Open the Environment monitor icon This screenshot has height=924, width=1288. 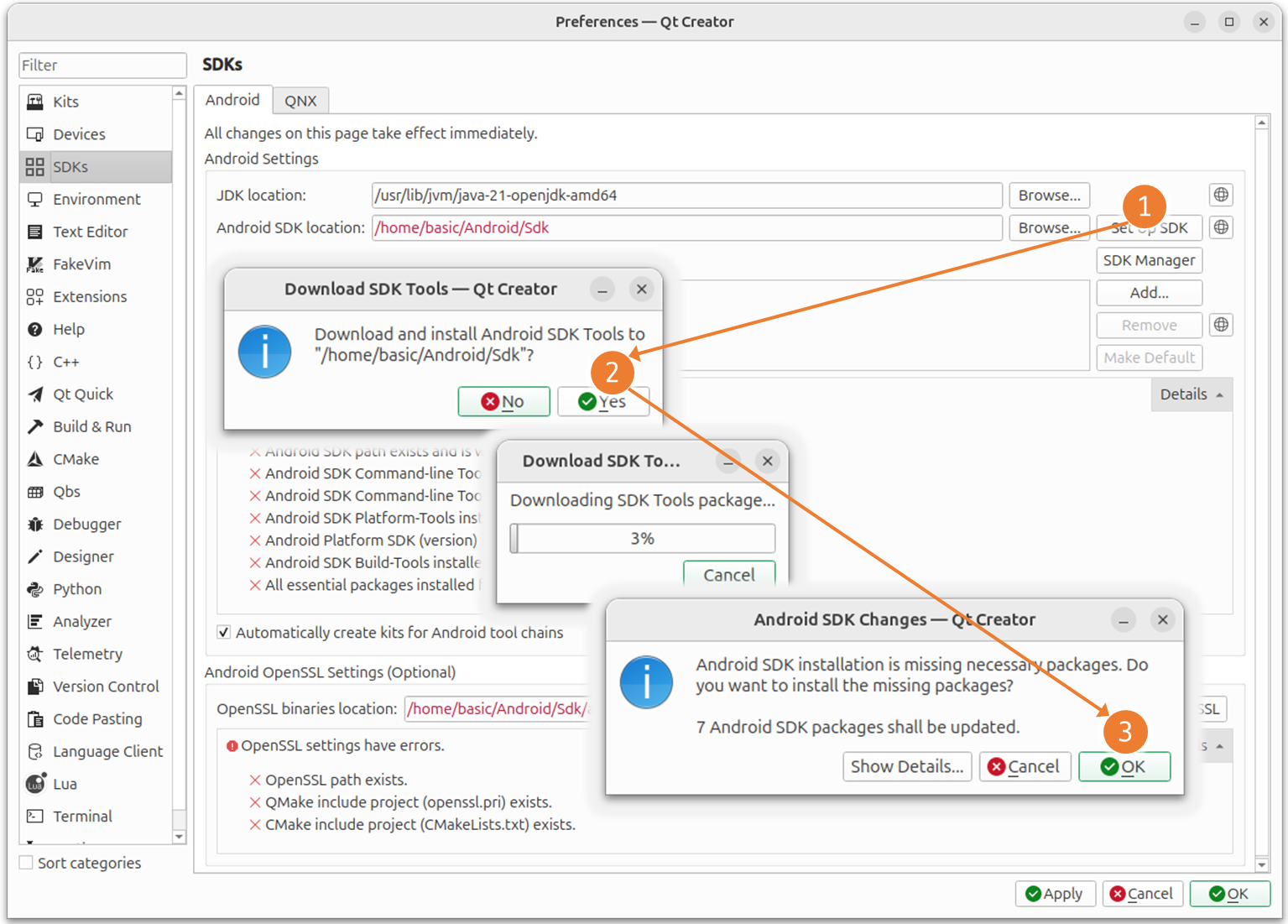(x=34, y=199)
